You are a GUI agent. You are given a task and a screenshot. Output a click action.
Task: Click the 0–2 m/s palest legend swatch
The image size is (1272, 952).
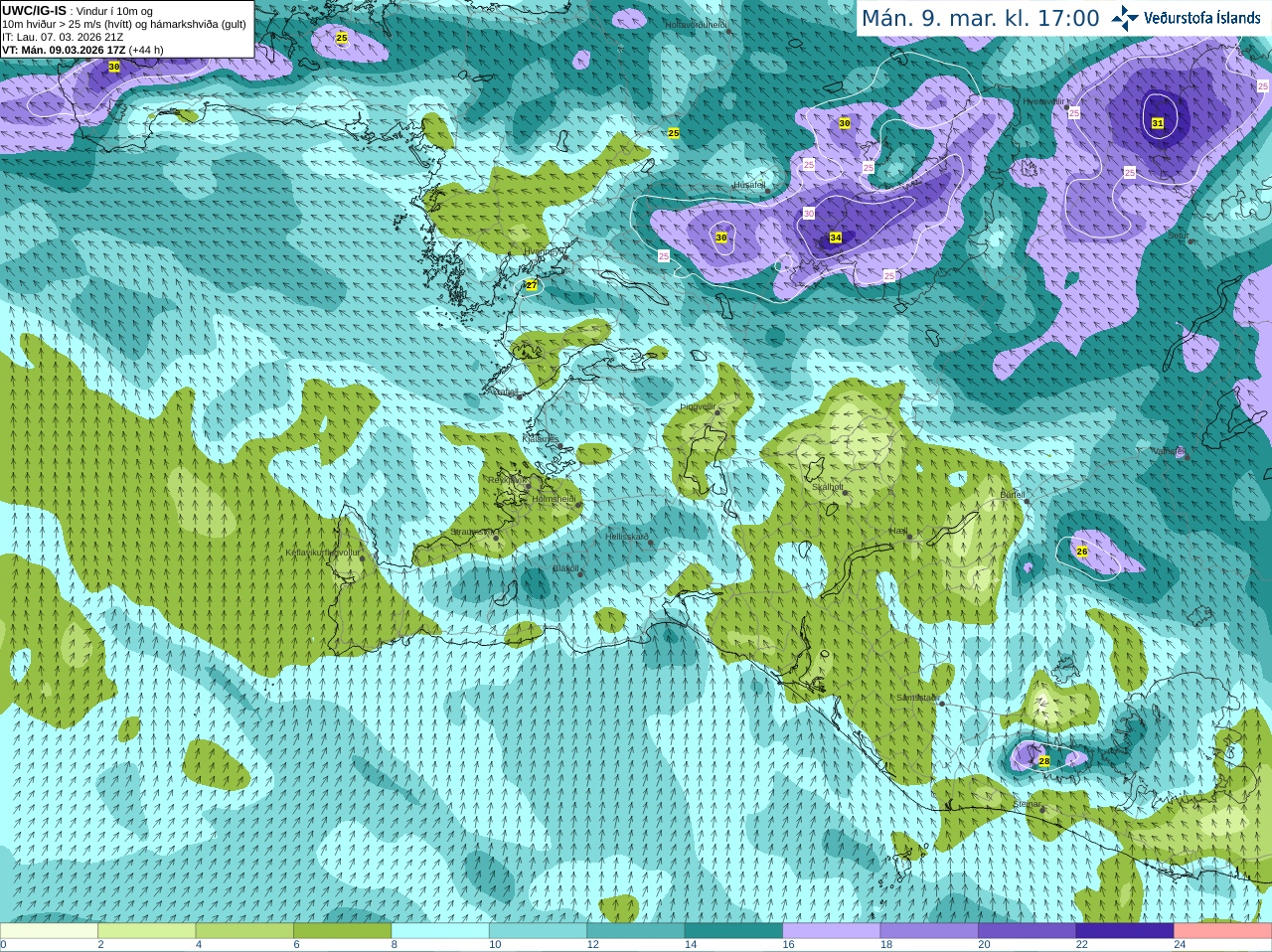(49, 931)
